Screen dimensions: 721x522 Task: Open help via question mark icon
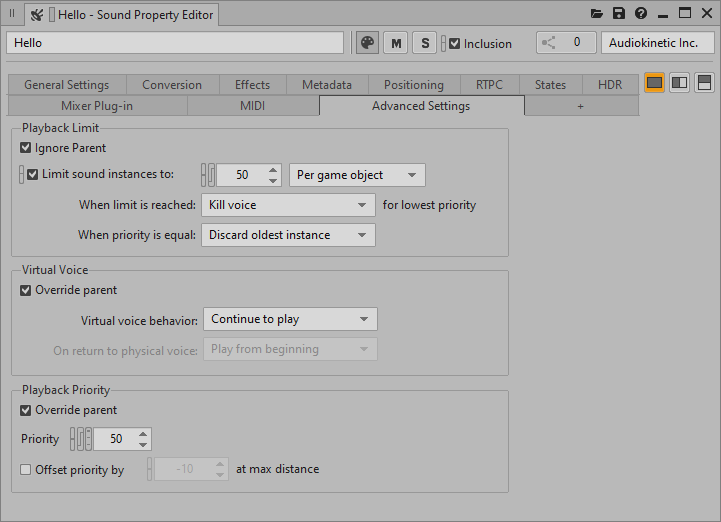[641, 14]
